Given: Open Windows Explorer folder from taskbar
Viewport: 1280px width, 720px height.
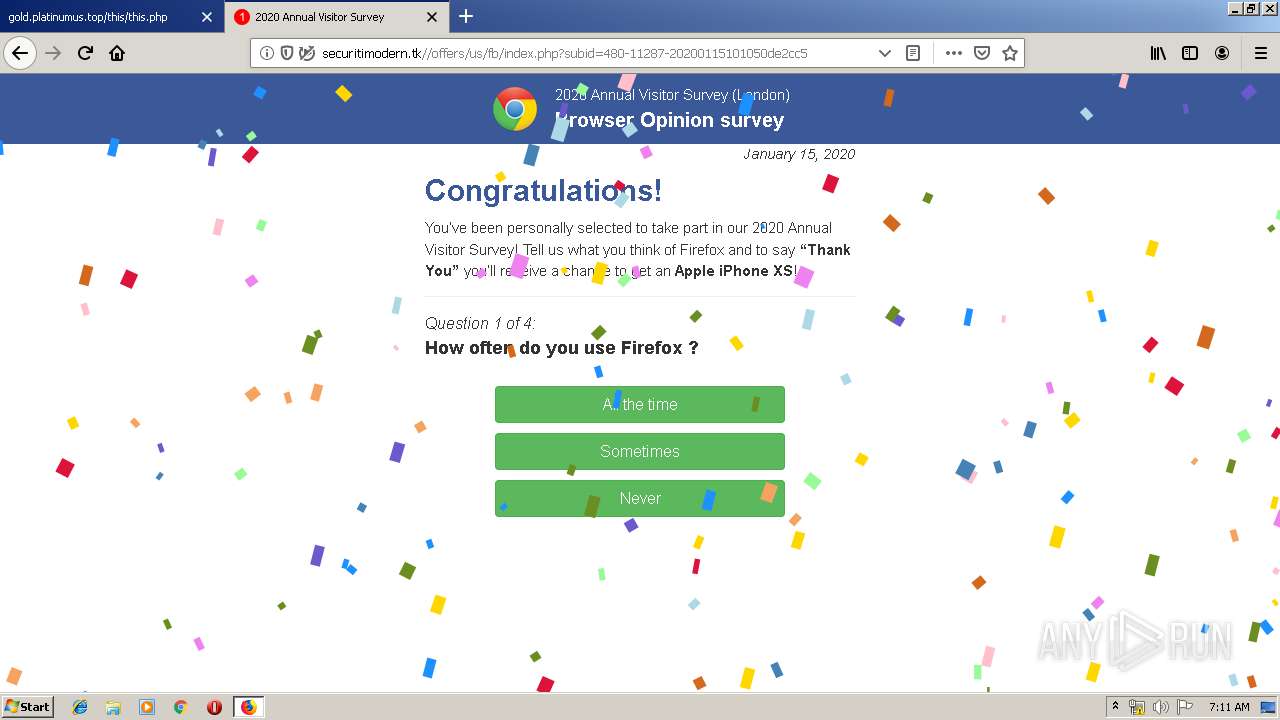Looking at the screenshot, I should pos(113,707).
